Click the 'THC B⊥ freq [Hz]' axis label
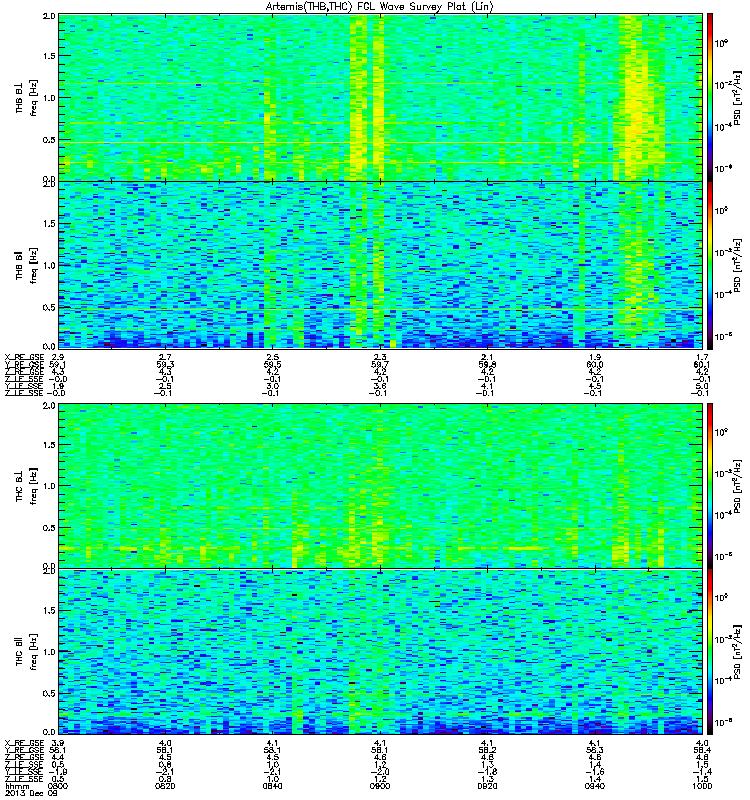 pos(26,486)
